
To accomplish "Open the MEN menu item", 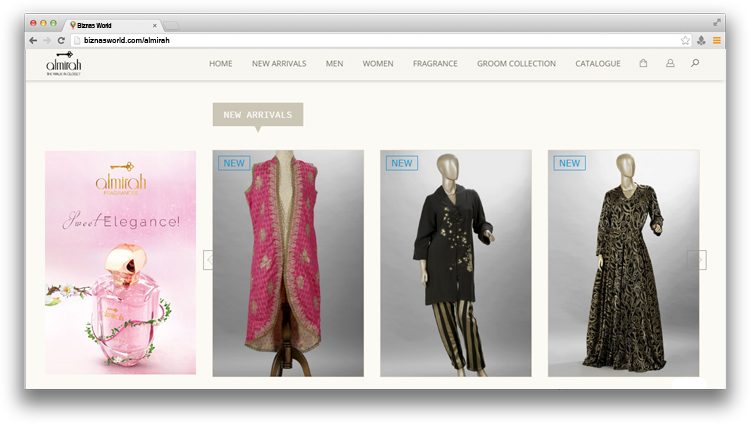I will [x=334, y=64].
